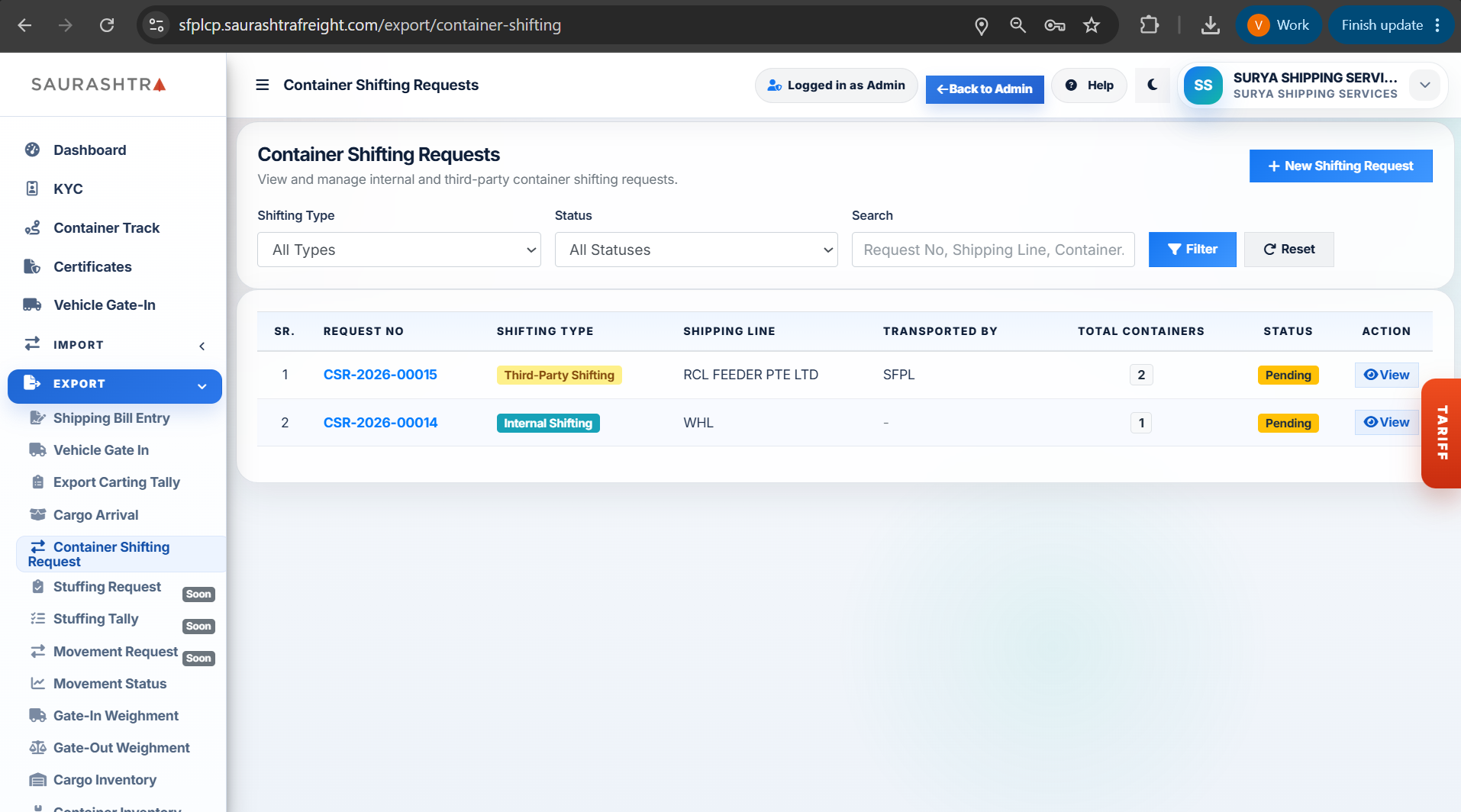Open export Vehicle Gate In
Image resolution: width=1461 pixels, height=812 pixels.
tap(101, 450)
